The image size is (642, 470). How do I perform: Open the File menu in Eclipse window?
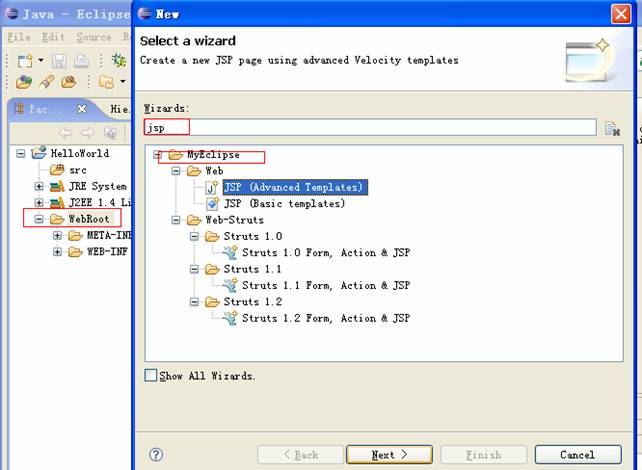pyautogui.click(x=19, y=37)
